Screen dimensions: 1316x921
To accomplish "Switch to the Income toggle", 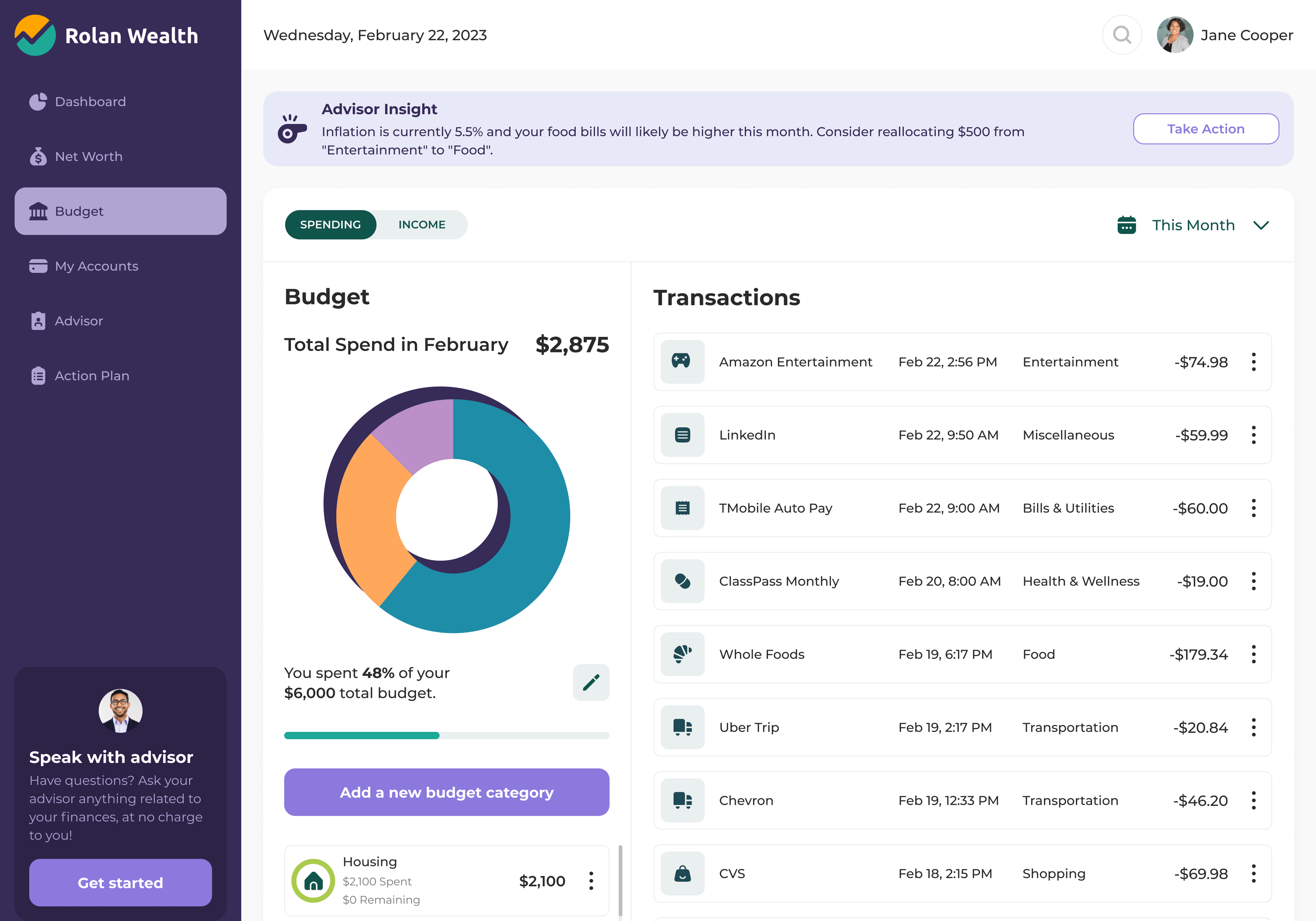I will (x=422, y=225).
